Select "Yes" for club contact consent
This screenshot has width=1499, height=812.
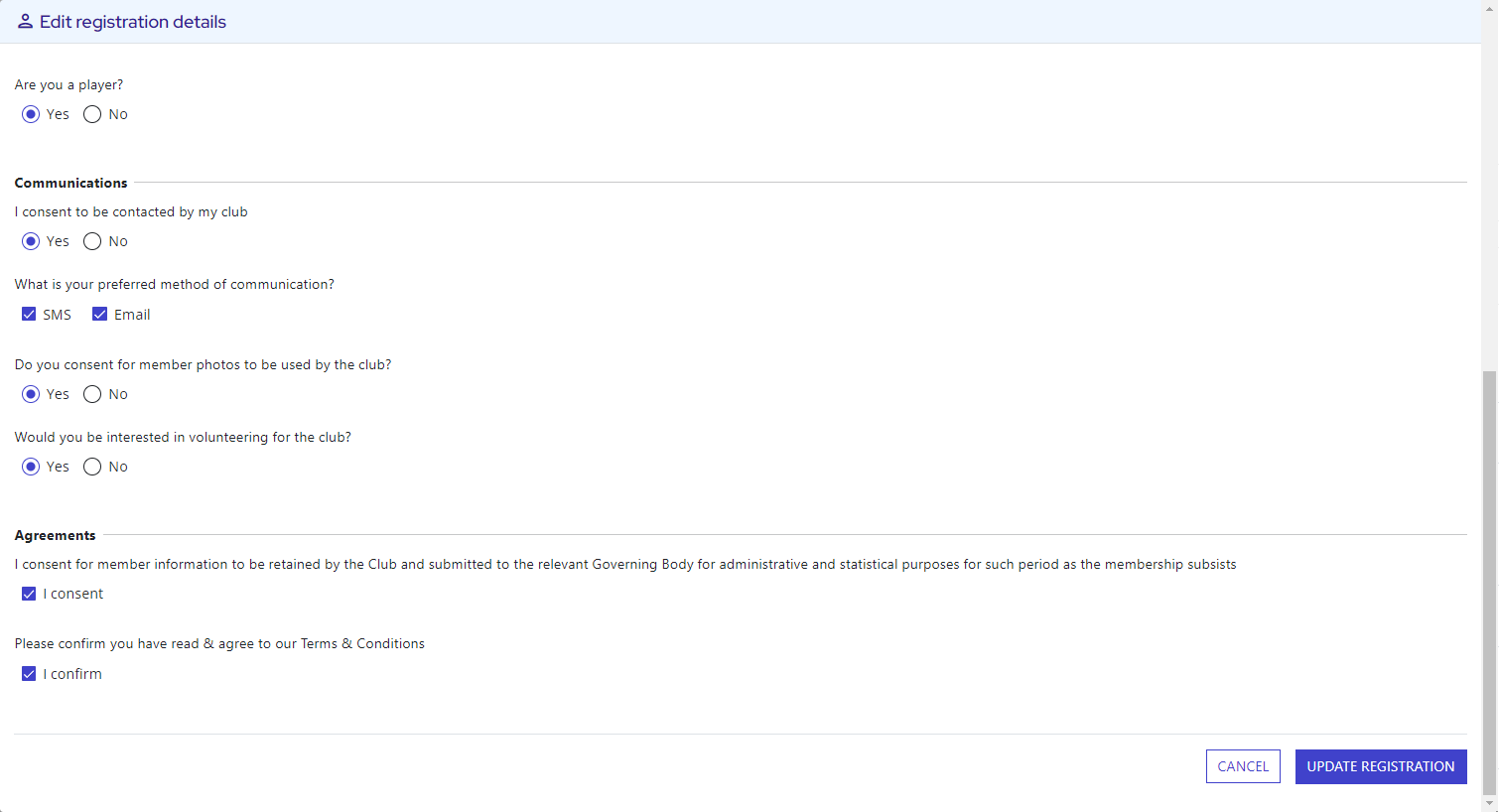pyautogui.click(x=31, y=241)
